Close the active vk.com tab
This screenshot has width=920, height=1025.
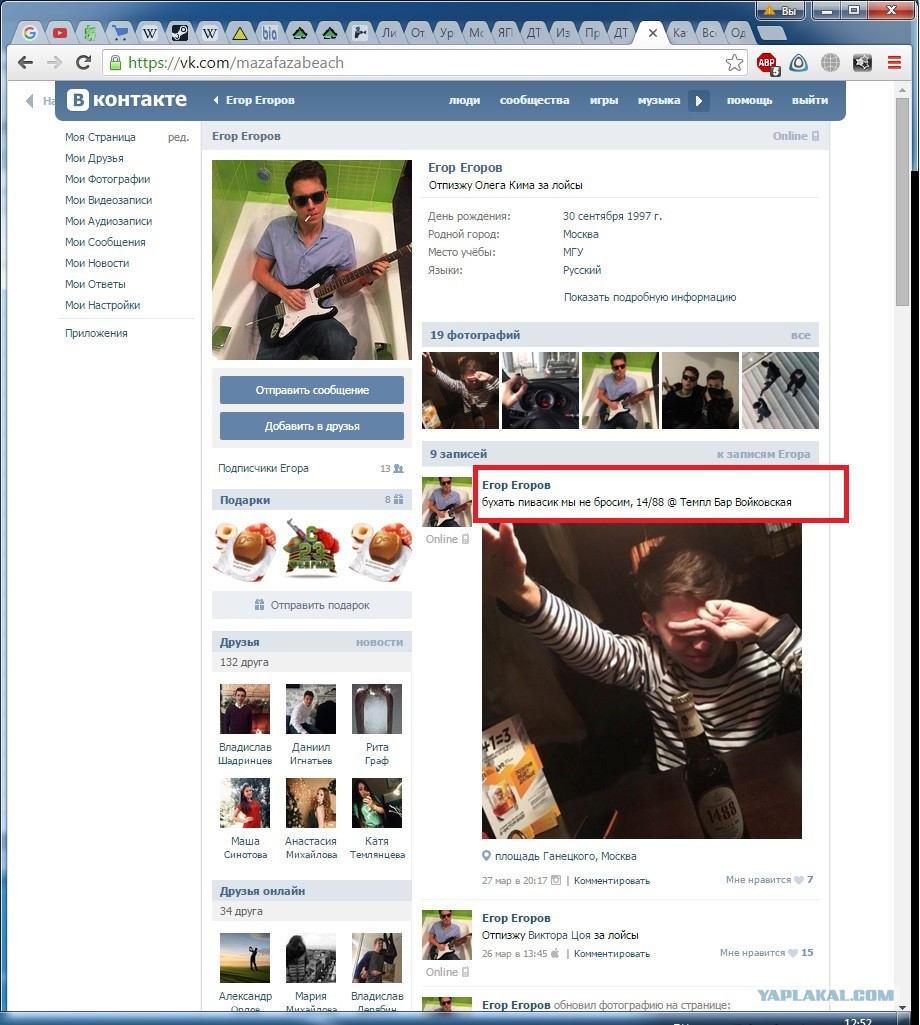coord(653,33)
